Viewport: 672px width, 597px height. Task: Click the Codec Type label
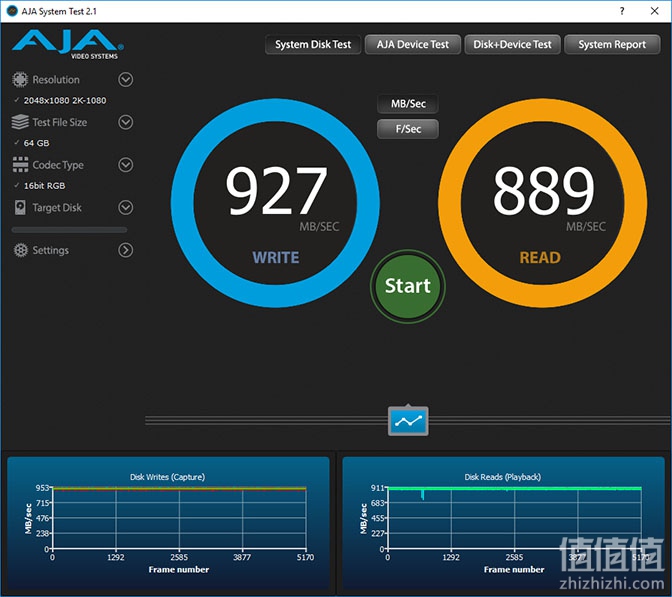[58, 165]
